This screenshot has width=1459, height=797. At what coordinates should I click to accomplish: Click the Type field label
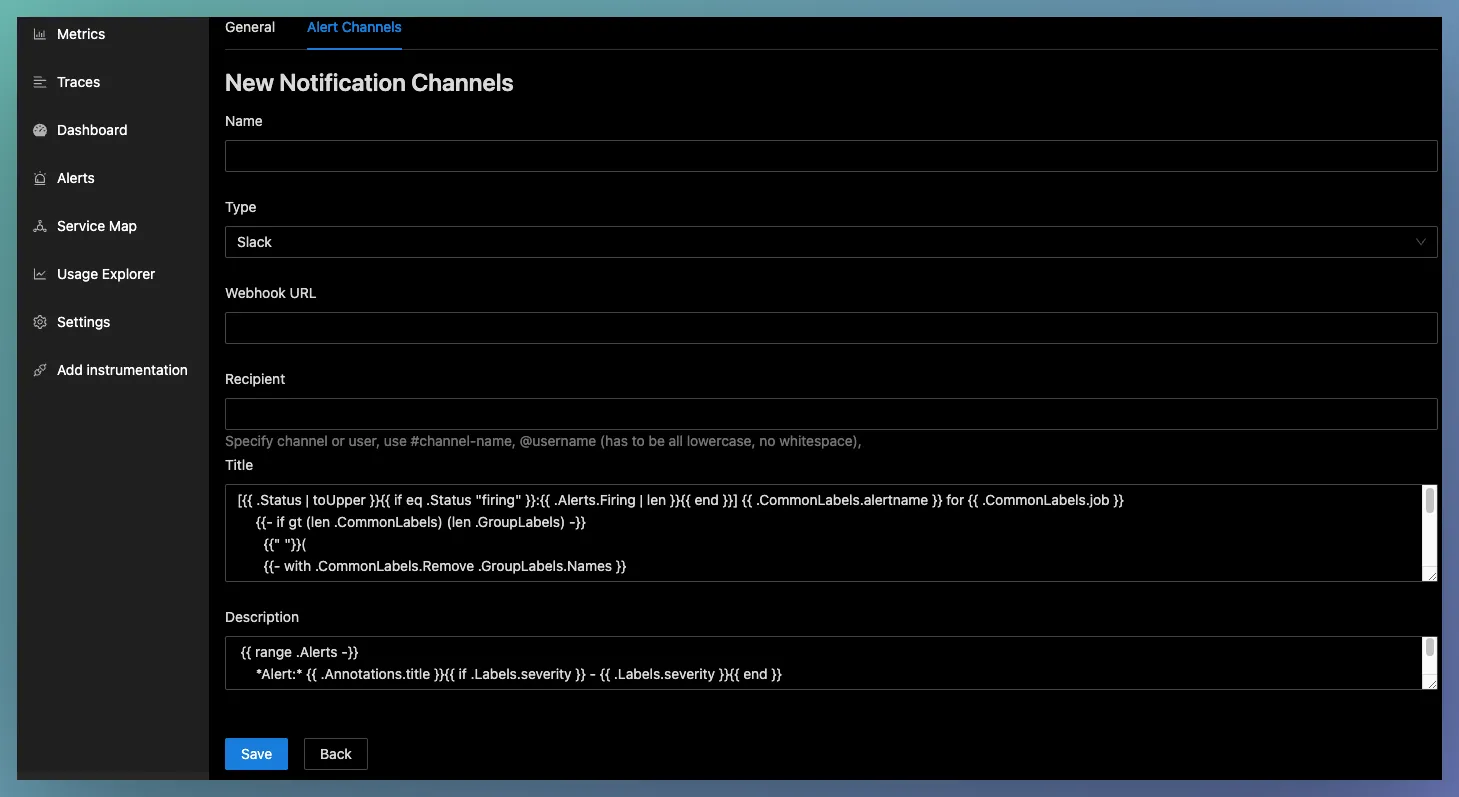tap(241, 207)
